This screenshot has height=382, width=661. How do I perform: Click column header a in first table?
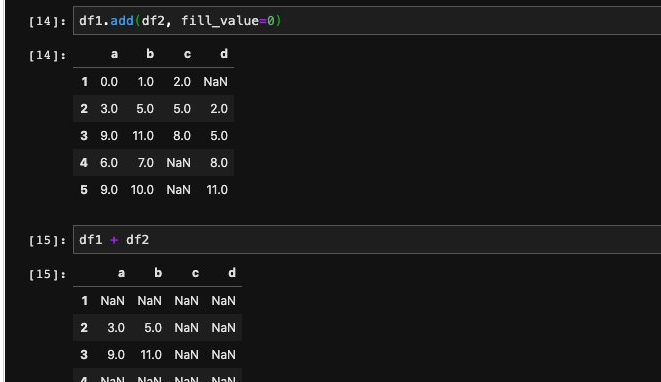click(114, 54)
